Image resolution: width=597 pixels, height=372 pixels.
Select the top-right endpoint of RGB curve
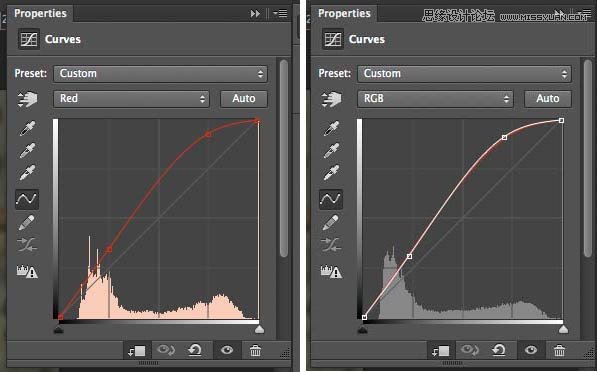tap(562, 120)
